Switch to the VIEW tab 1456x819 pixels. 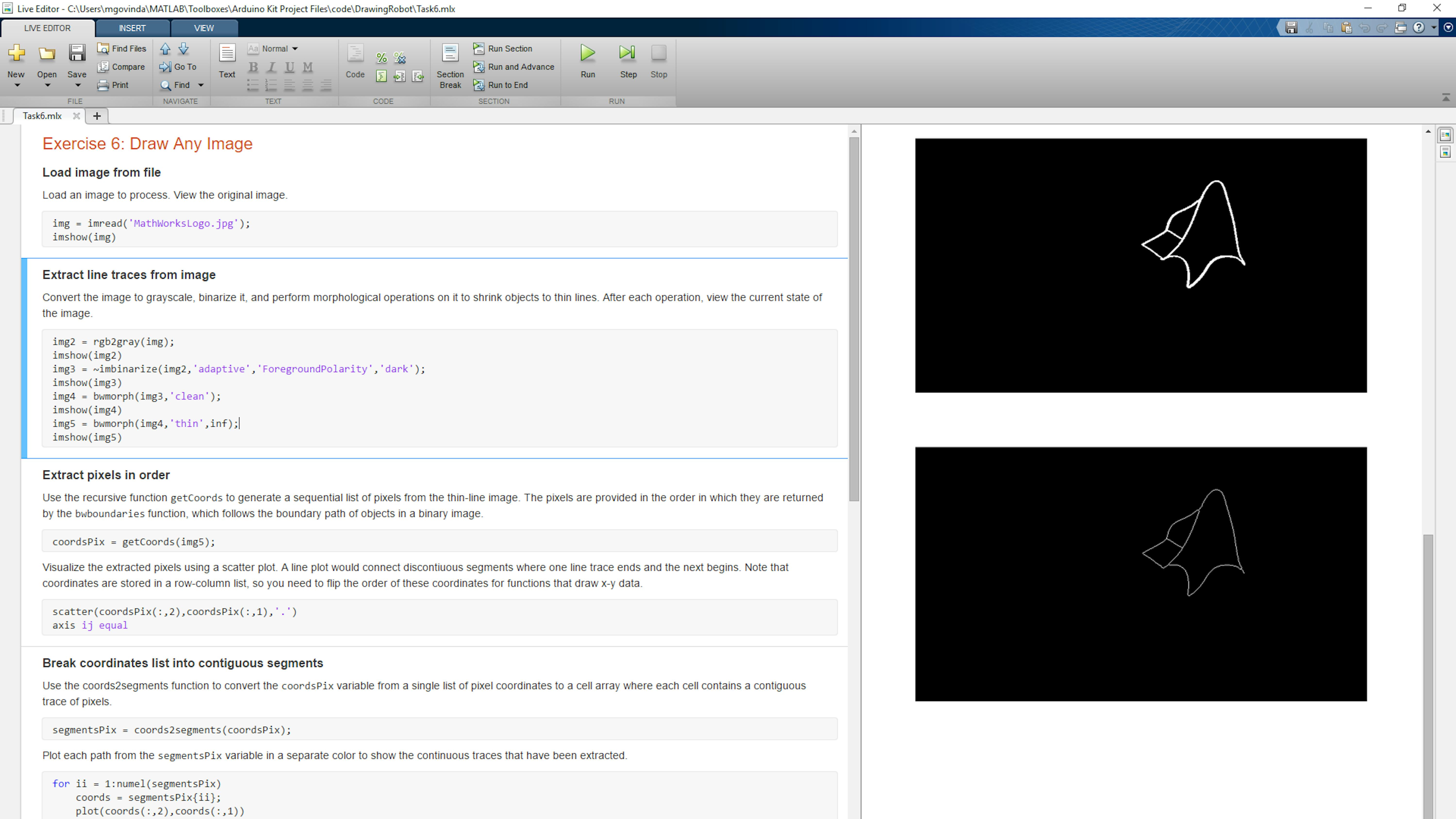pyautogui.click(x=204, y=28)
